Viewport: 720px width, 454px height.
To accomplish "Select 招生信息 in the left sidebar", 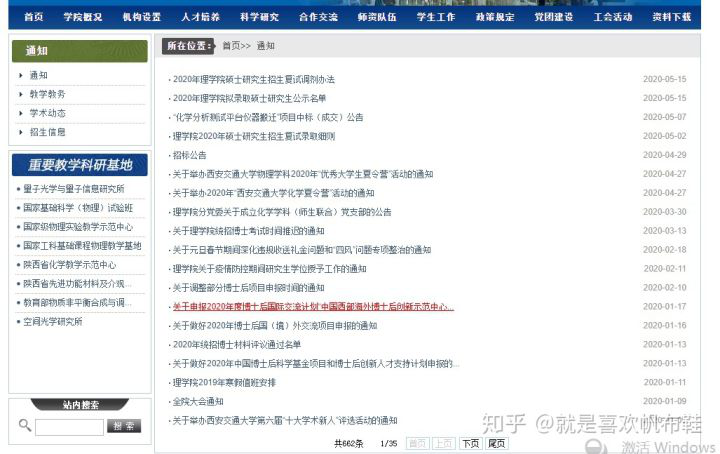I will [47, 132].
